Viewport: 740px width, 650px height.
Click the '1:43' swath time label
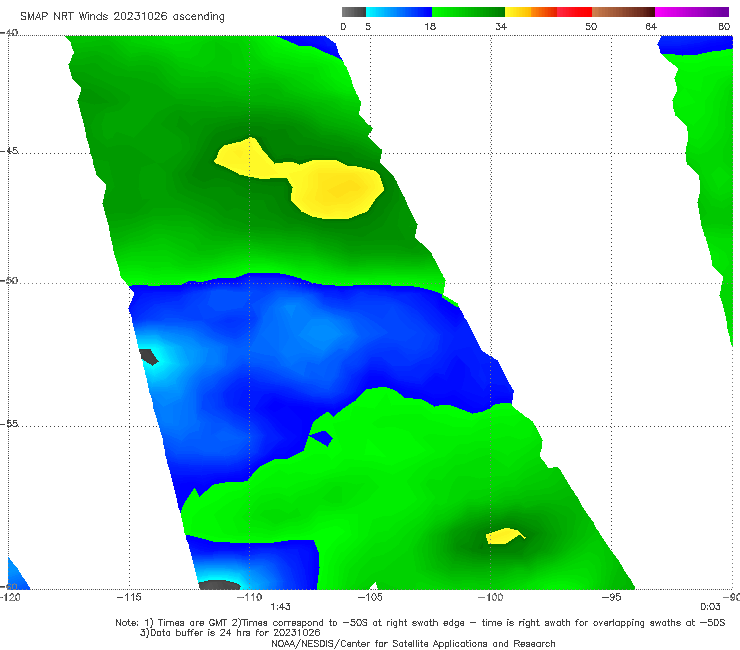[x=280, y=607]
